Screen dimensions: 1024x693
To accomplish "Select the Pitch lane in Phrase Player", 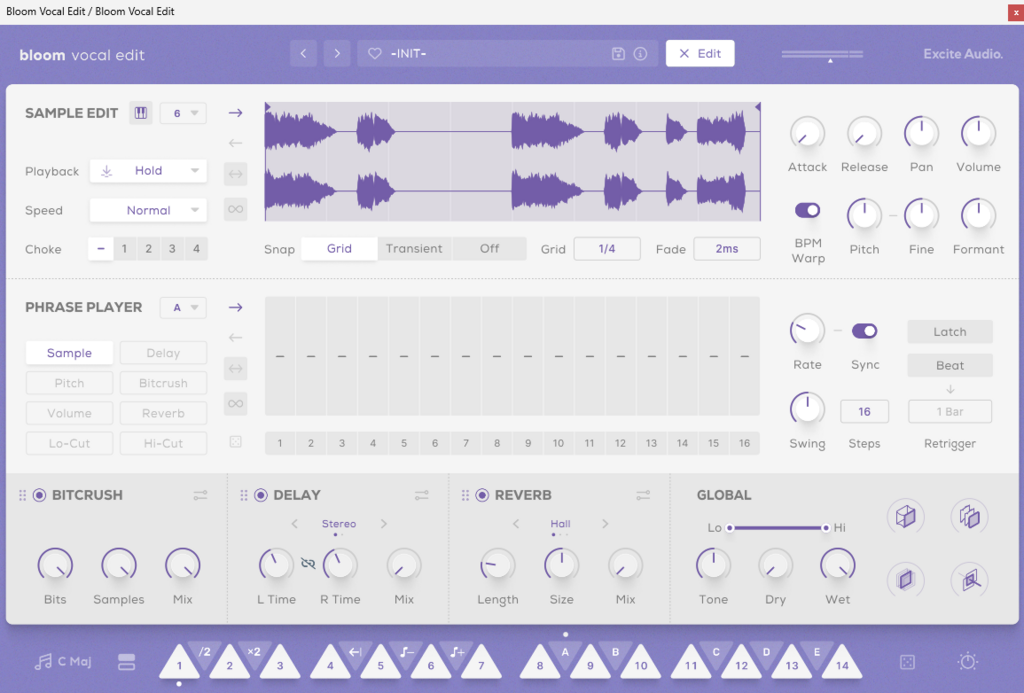I will pyautogui.click(x=69, y=383).
